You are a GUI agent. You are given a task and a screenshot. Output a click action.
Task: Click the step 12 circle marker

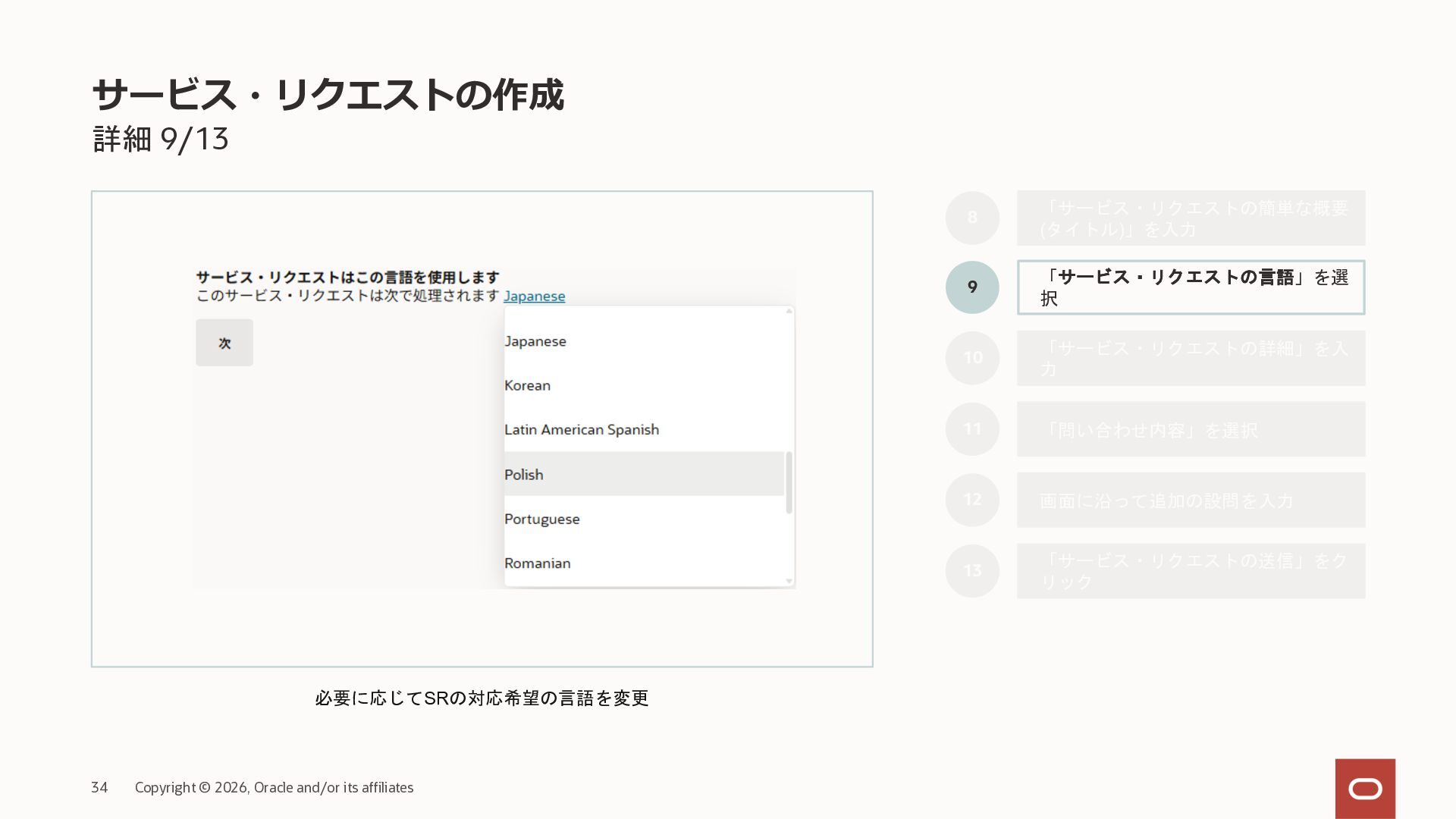[972, 500]
